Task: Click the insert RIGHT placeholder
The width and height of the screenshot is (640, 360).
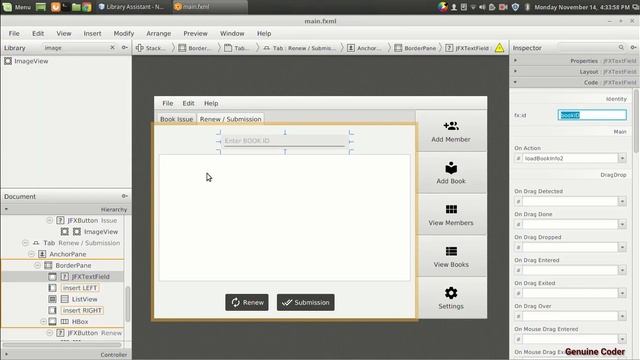Action: click(x=82, y=310)
